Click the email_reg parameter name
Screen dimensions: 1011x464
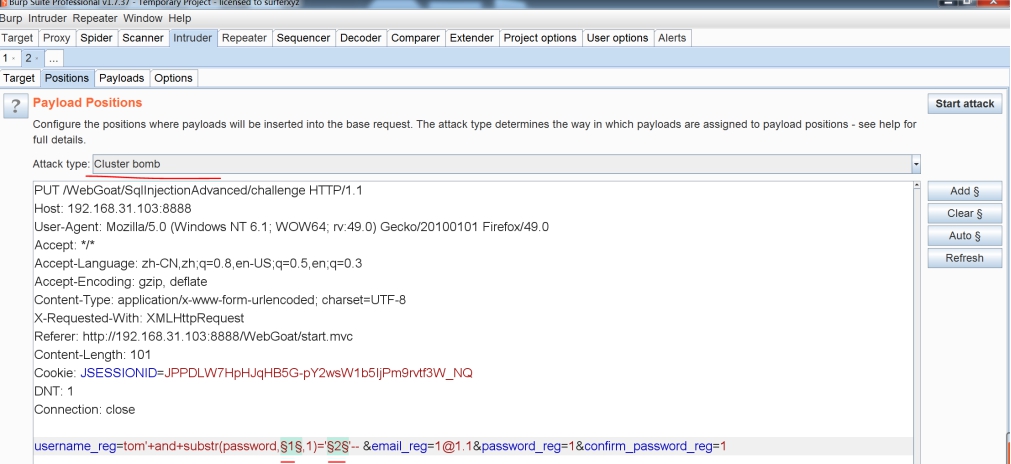pos(399,446)
